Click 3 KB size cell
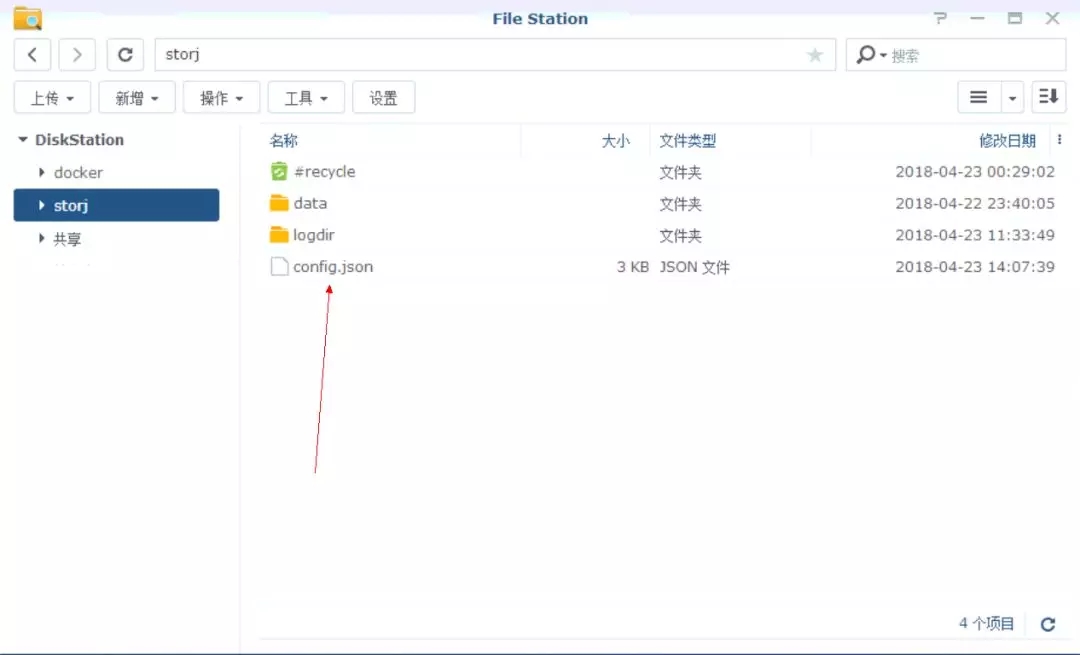The height and width of the screenshot is (655, 1080). tap(632, 267)
